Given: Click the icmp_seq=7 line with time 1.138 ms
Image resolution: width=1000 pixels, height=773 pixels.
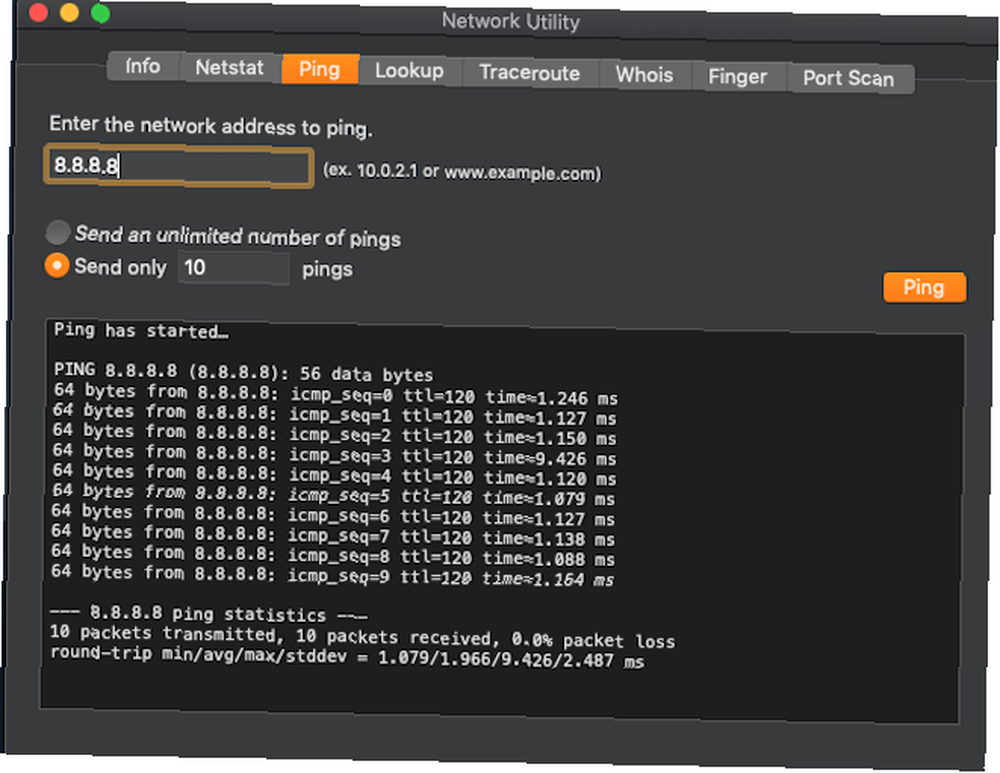Looking at the screenshot, I should click(x=333, y=535).
